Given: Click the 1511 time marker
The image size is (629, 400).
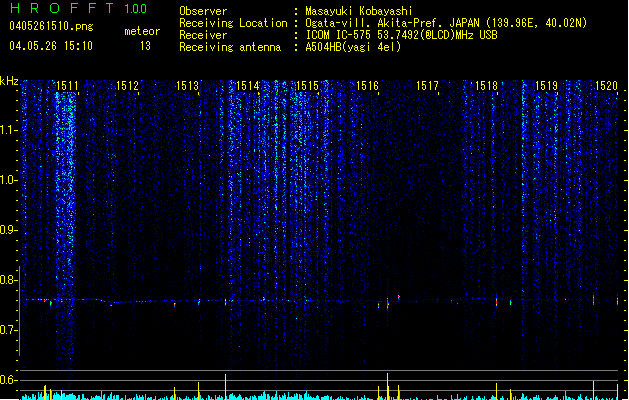Looking at the screenshot, I should click(x=67, y=85).
